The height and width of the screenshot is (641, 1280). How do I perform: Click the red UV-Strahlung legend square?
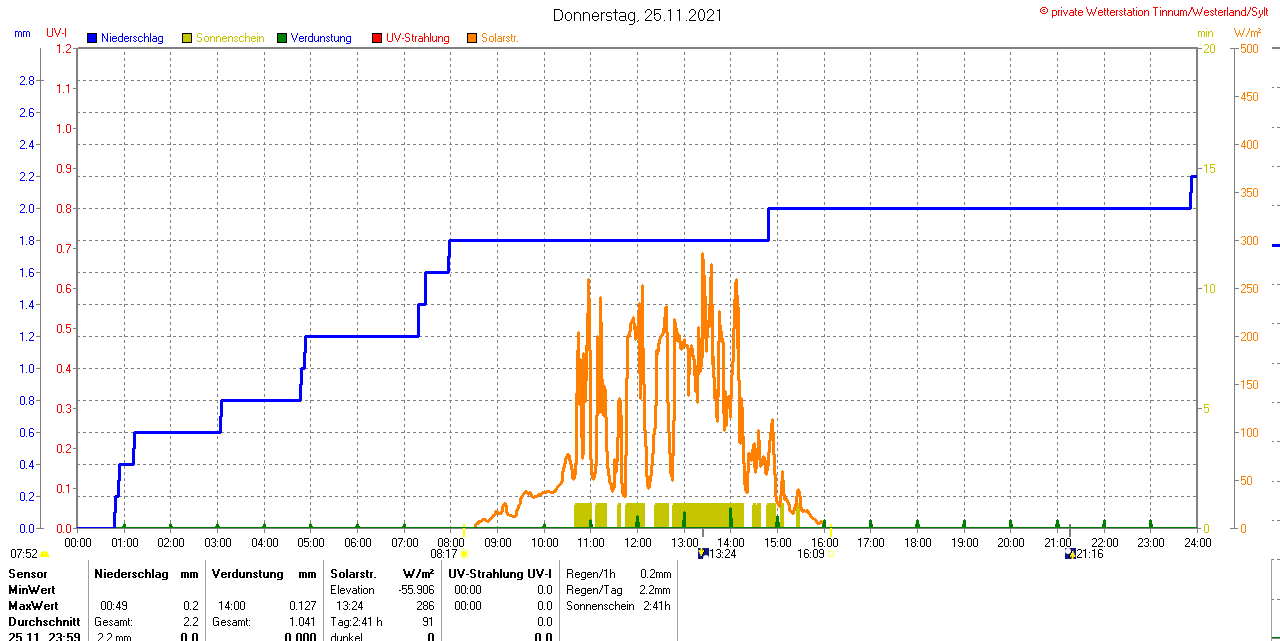click(x=377, y=38)
